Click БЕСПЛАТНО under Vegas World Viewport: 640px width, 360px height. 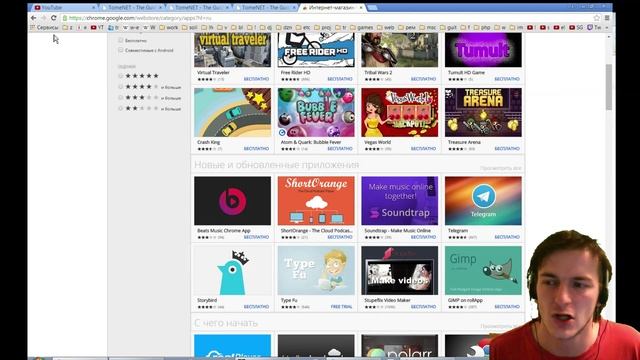(x=423, y=149)
